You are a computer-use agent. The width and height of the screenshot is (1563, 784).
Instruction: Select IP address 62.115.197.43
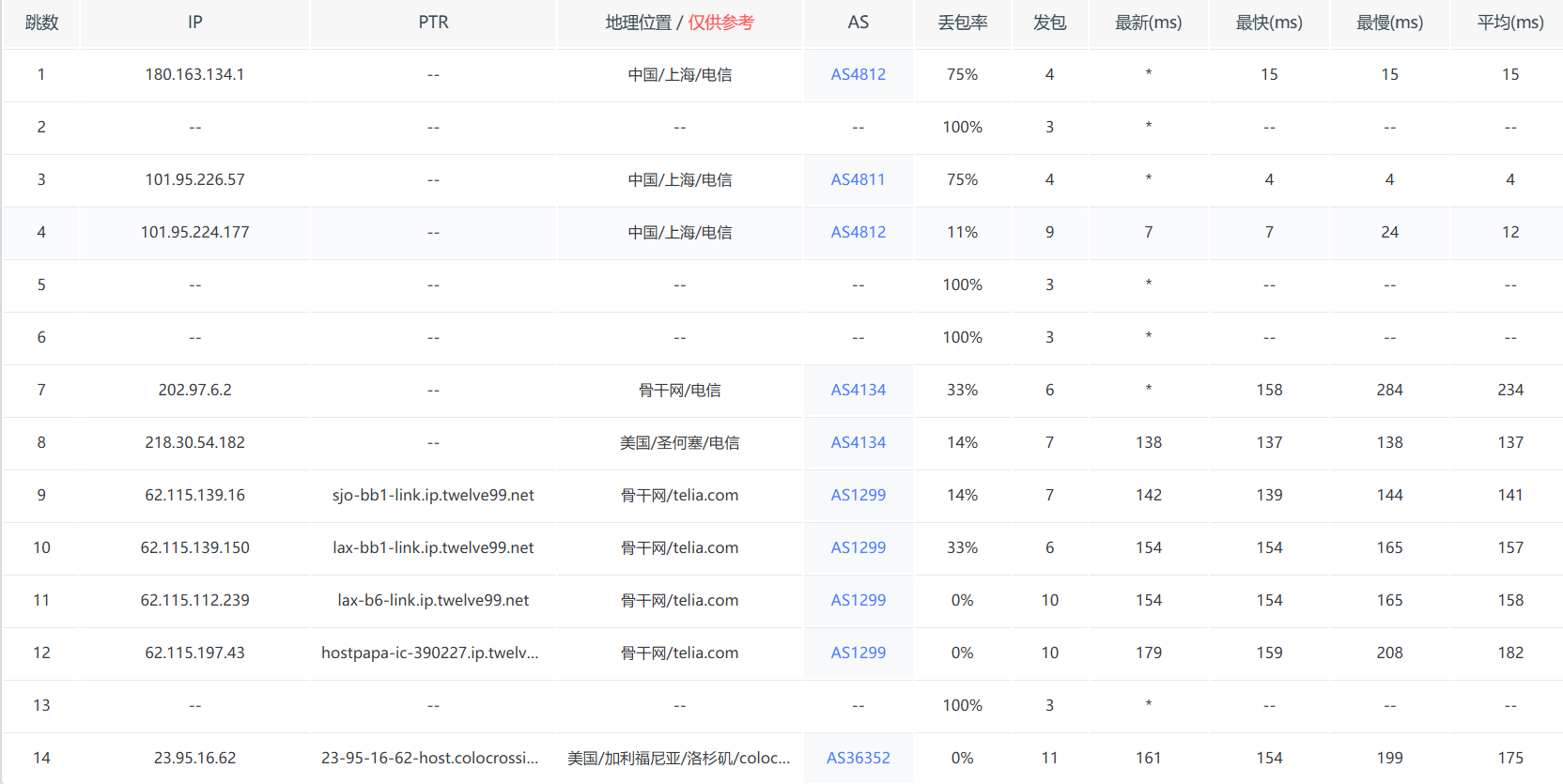[194, 653]
